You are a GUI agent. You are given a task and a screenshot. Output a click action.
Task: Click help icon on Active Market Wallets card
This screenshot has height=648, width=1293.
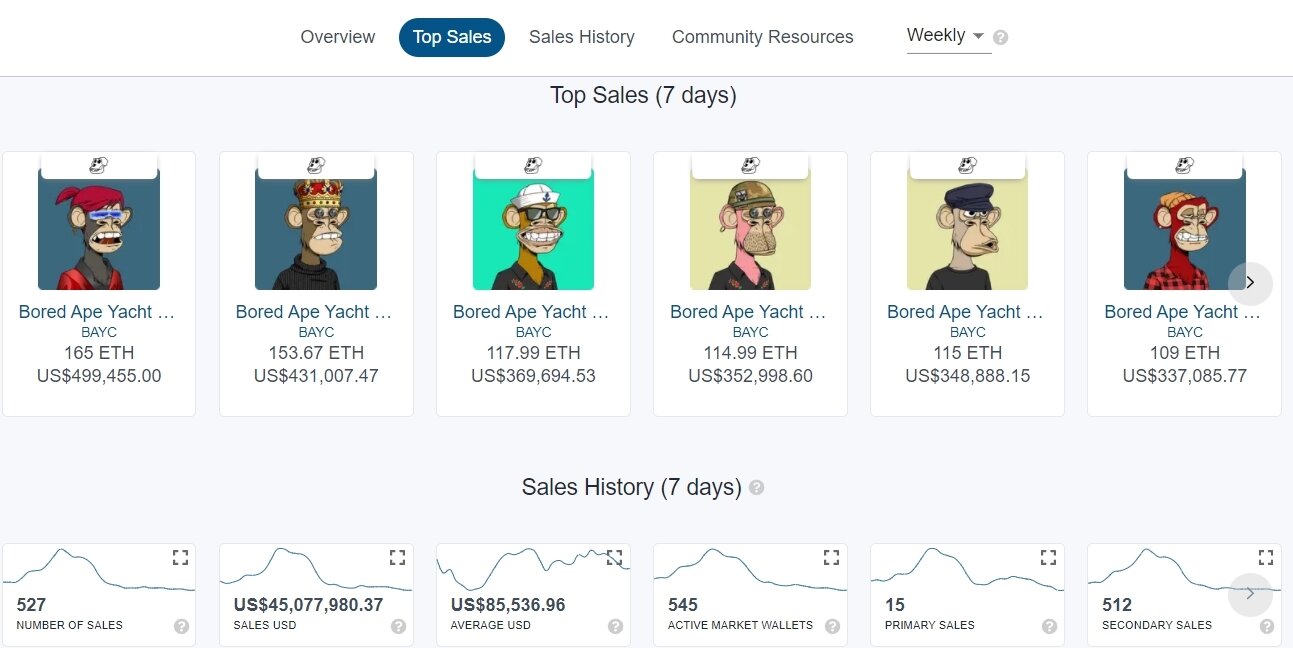[832, 626]
